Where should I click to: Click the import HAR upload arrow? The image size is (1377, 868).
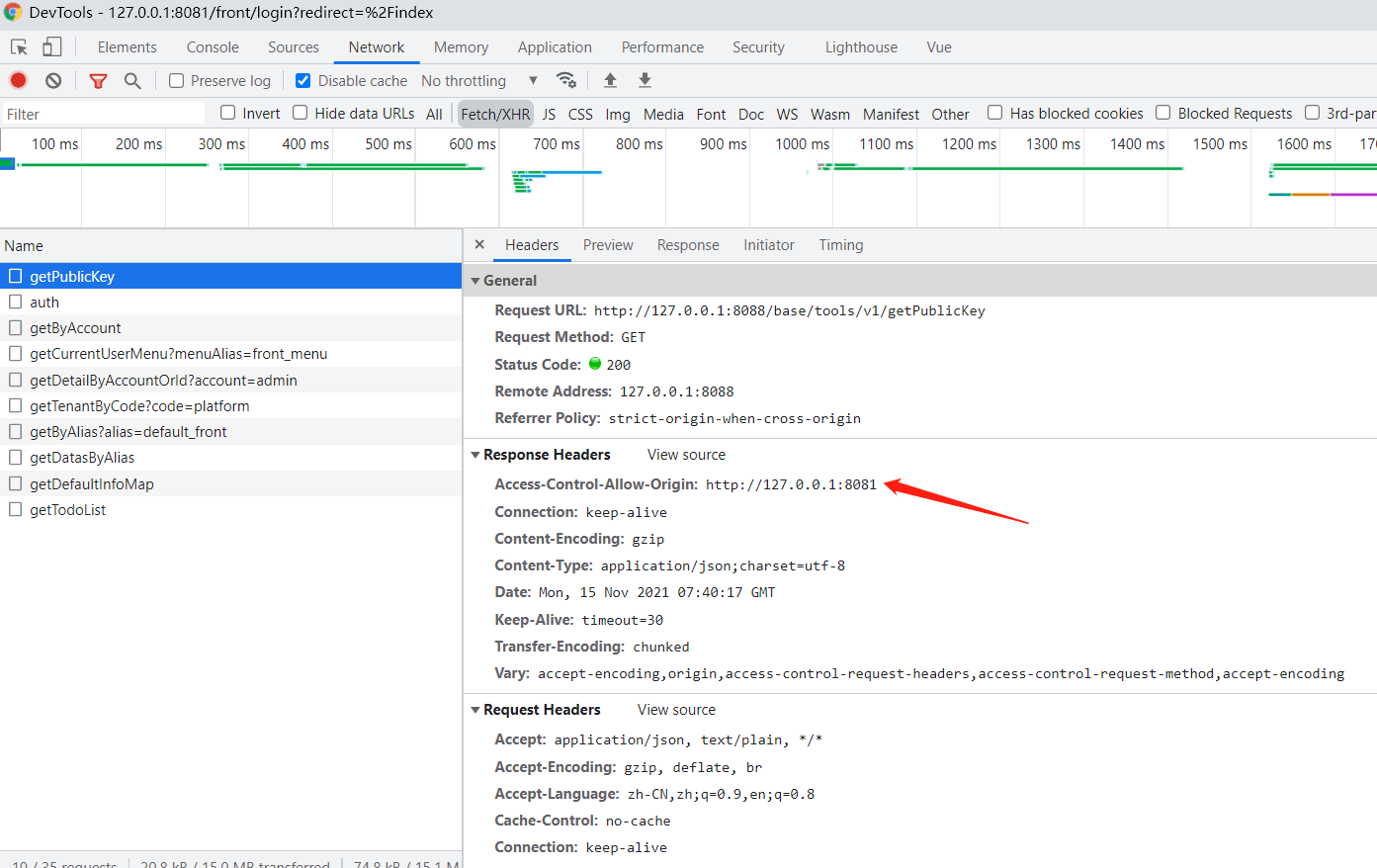click(610, 81)
